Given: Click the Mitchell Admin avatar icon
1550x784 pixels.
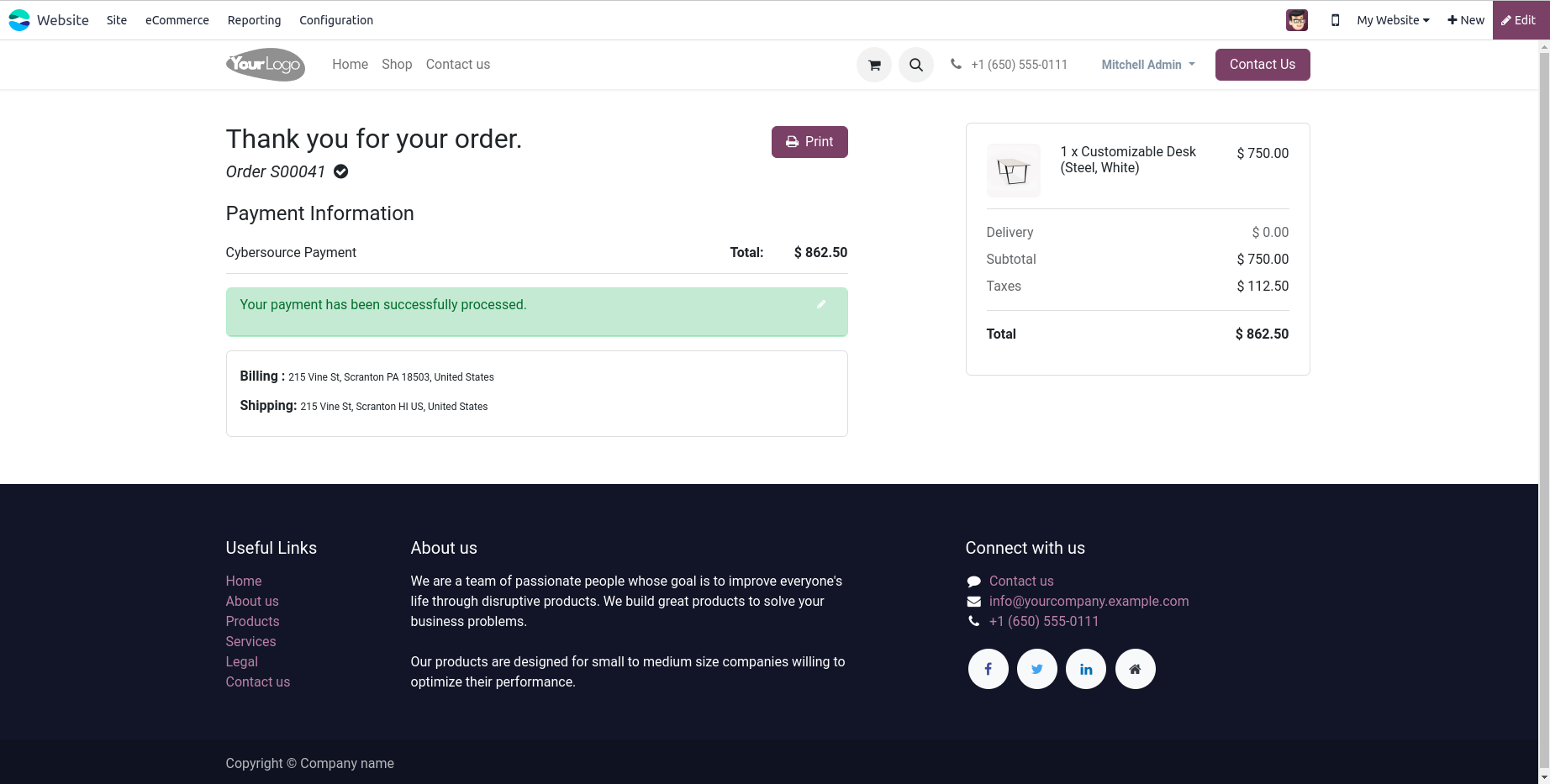Looking at the screenshot, I should pos(1297,20).
